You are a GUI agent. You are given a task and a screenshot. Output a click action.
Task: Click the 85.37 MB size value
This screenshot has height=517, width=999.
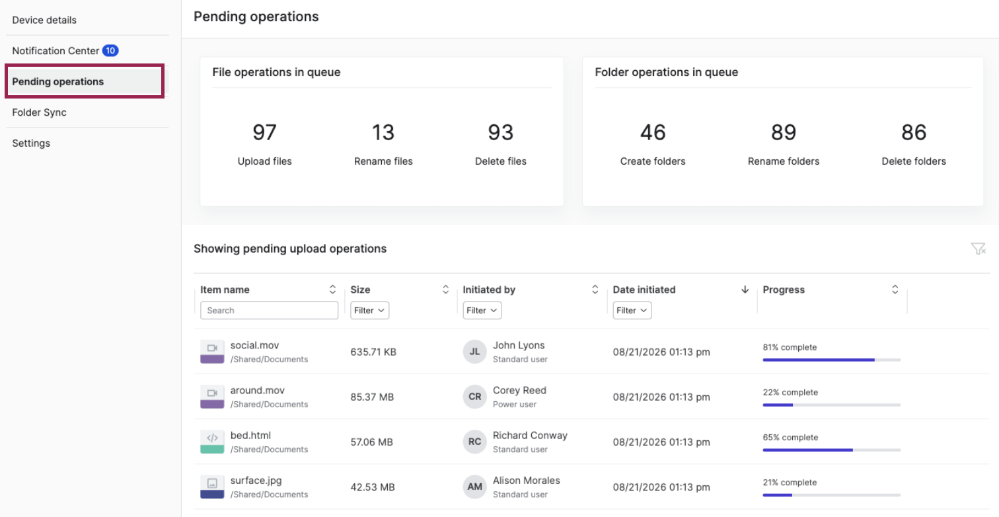(x=372, y=397)
